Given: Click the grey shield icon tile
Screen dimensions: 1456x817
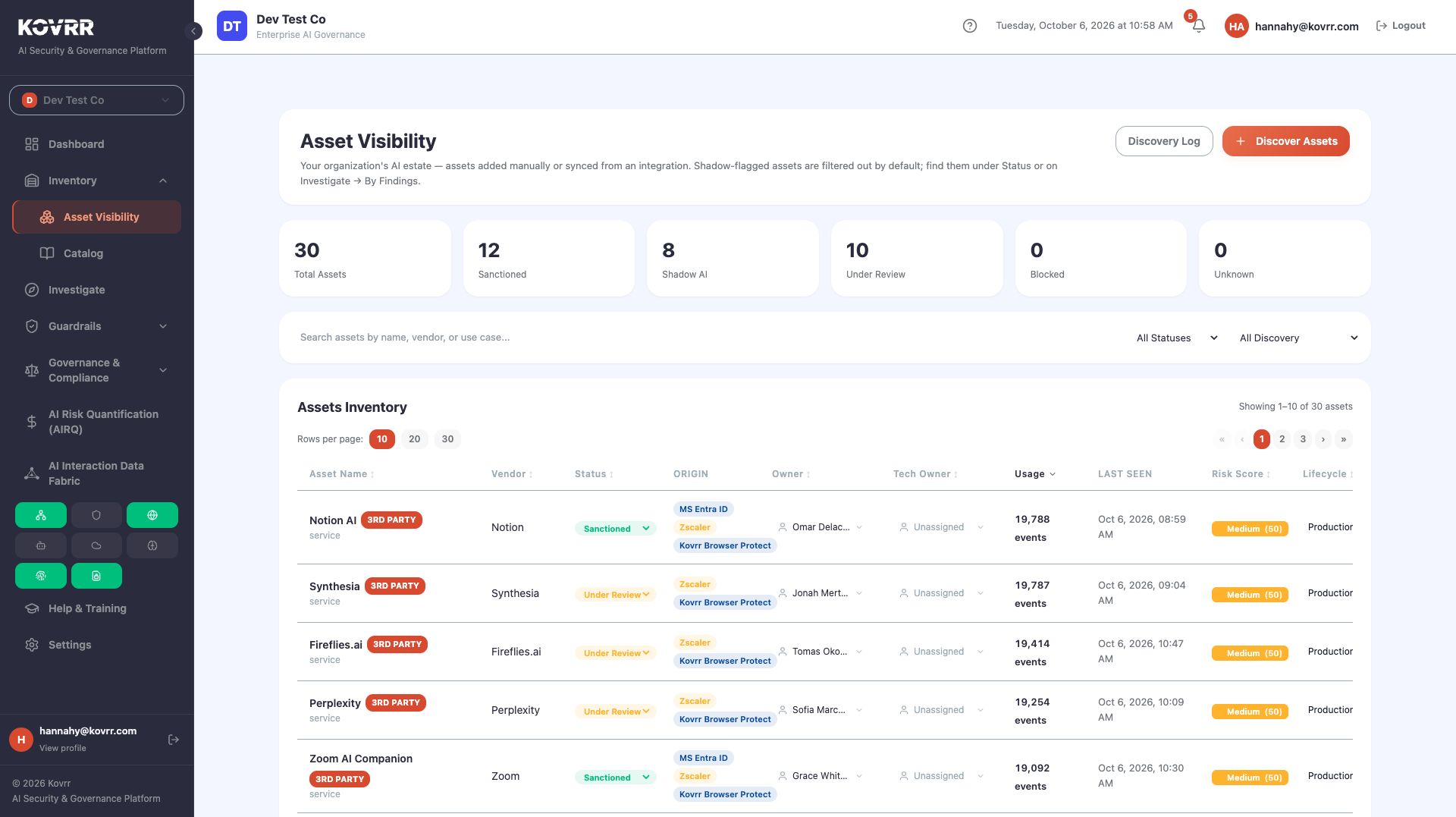Looking at the screenshot, I should pyautogui.click(x=96, y=515).
